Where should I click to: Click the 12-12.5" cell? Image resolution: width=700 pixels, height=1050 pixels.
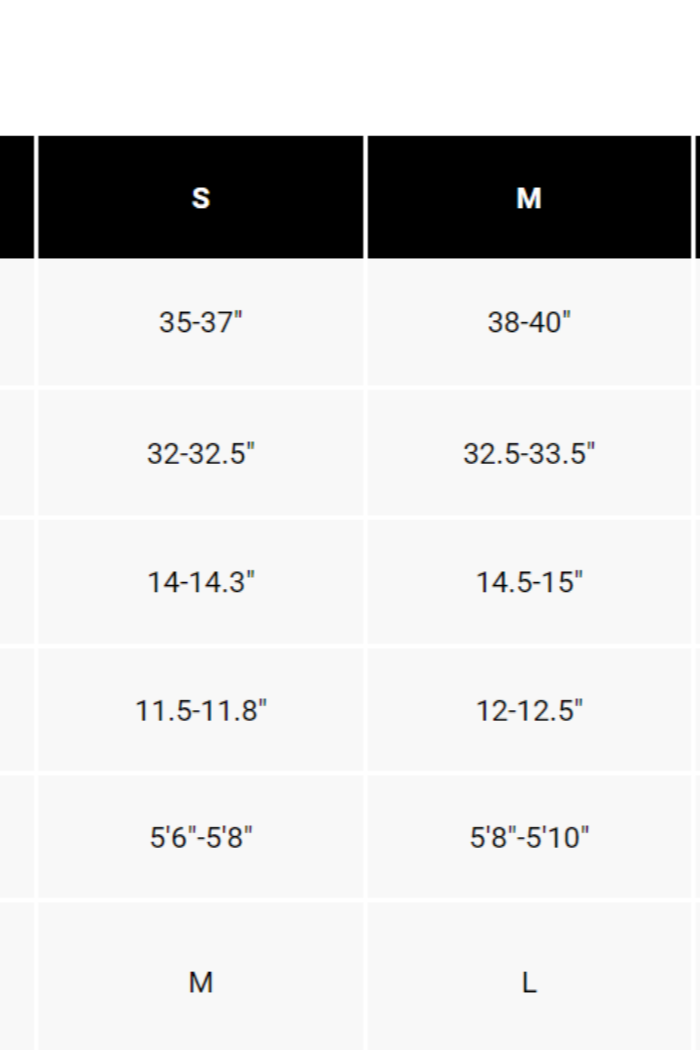(x=529, y=711)
